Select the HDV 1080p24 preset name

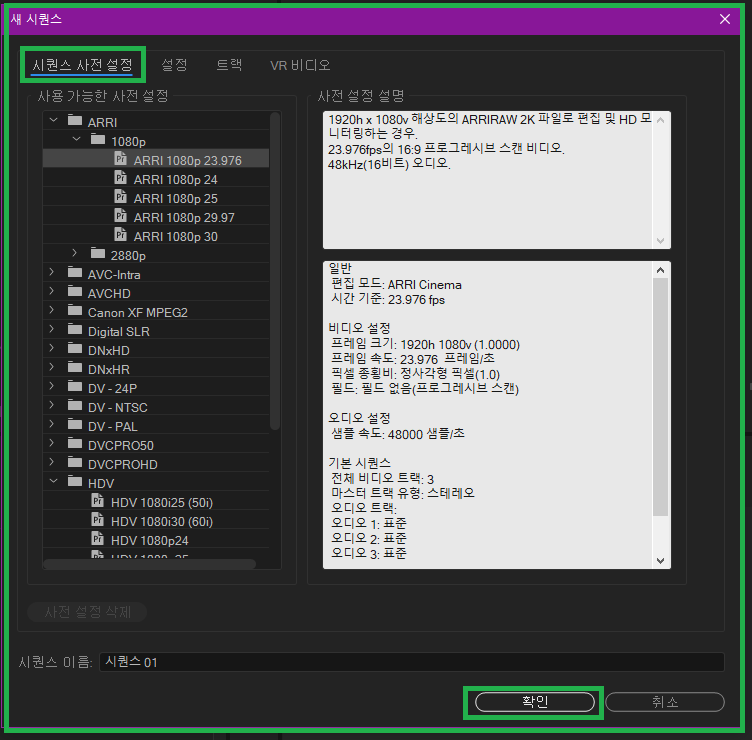pos(150,541)
